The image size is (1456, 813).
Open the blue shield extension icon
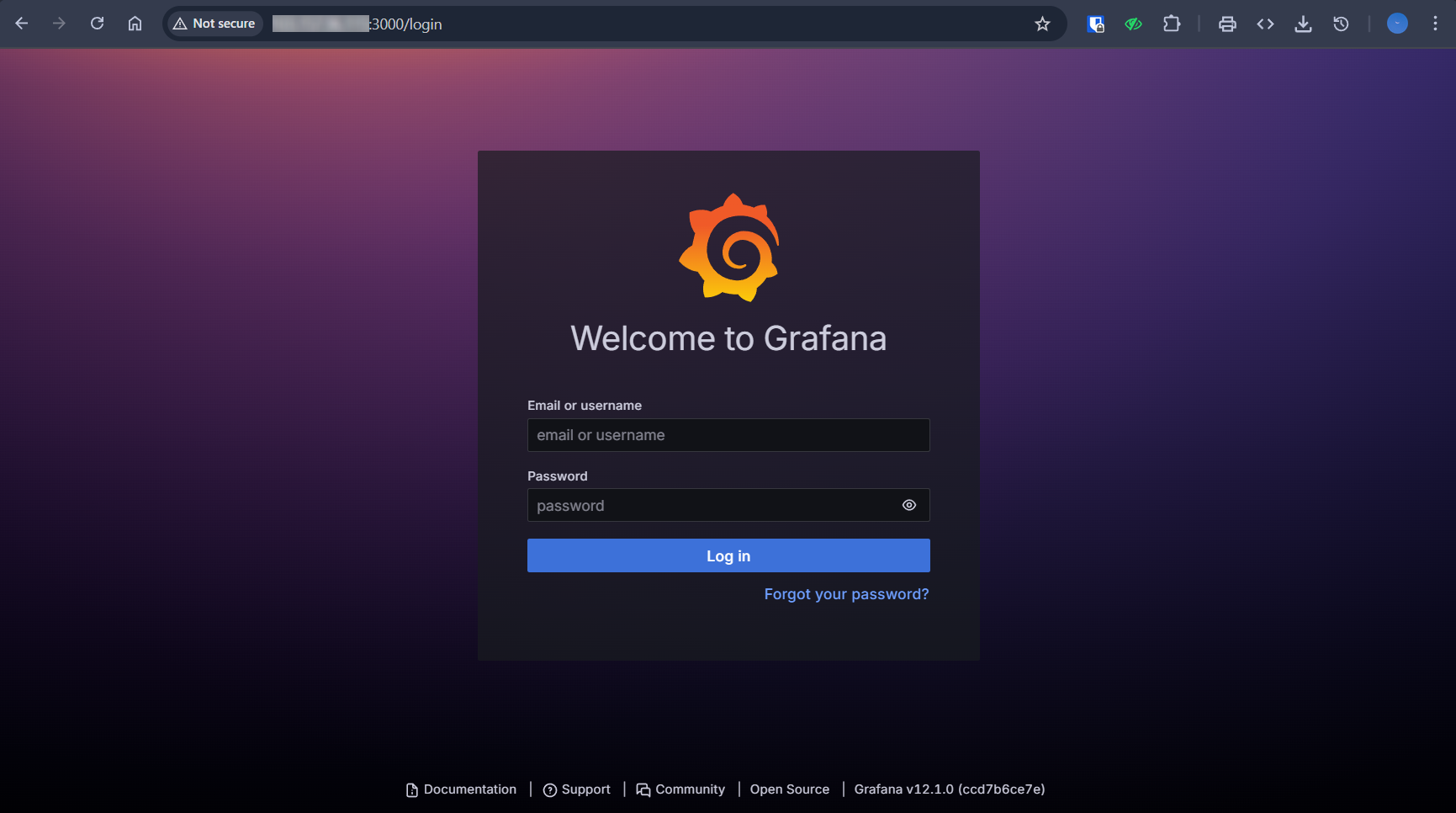coord(1095,24)
